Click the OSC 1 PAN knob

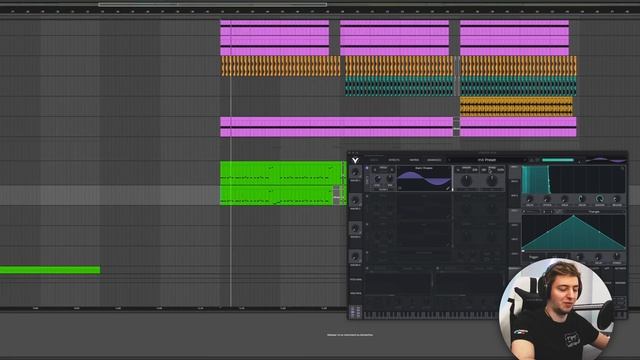click(x=390, y=179)
